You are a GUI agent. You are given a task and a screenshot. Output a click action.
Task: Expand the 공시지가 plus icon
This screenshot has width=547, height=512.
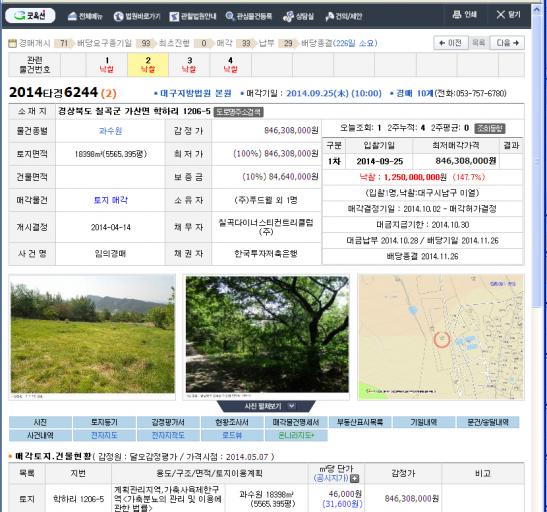pos(354,479)
